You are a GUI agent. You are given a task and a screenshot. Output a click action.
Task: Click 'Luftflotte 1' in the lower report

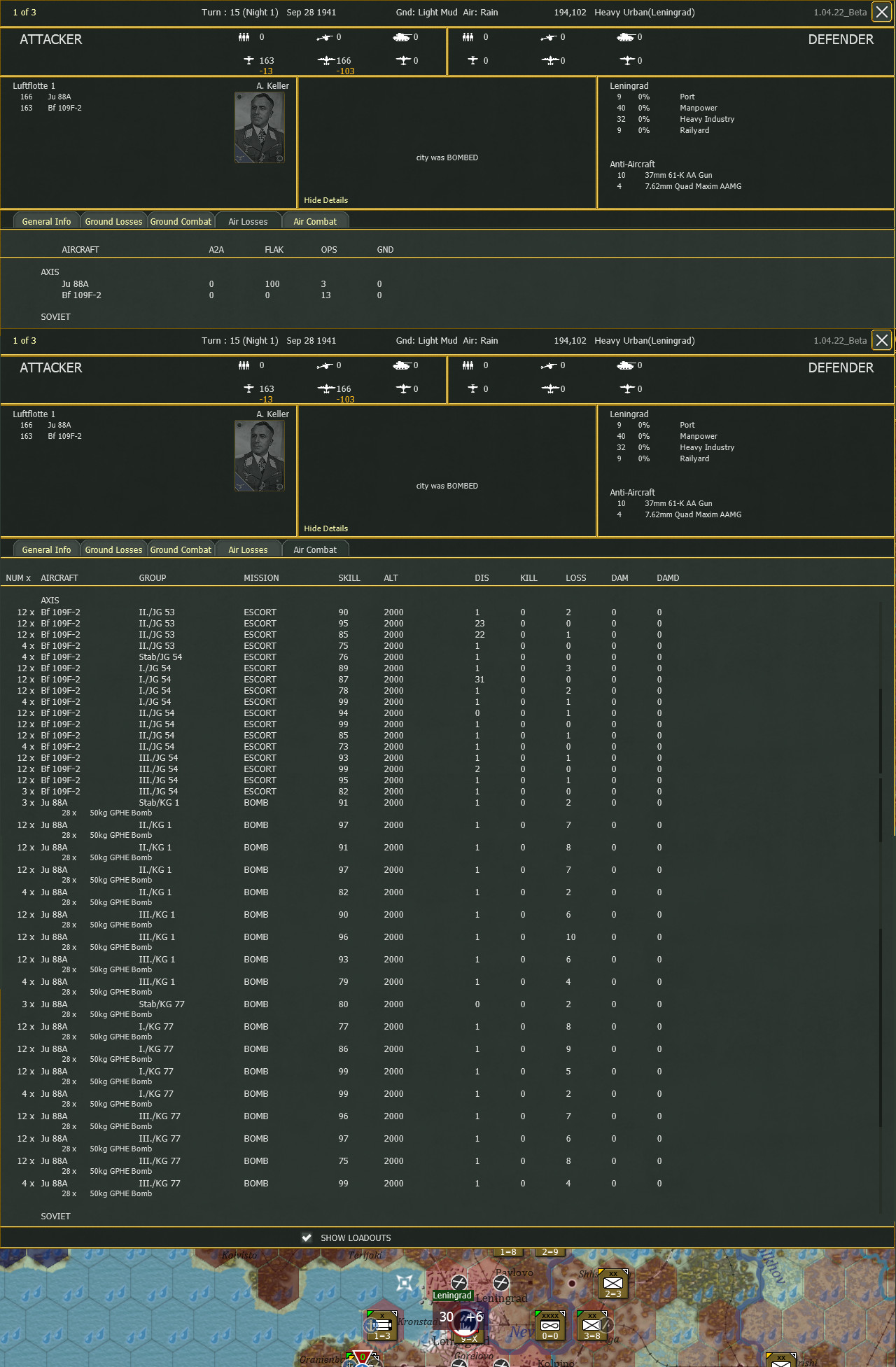click(x=34, y=414)
